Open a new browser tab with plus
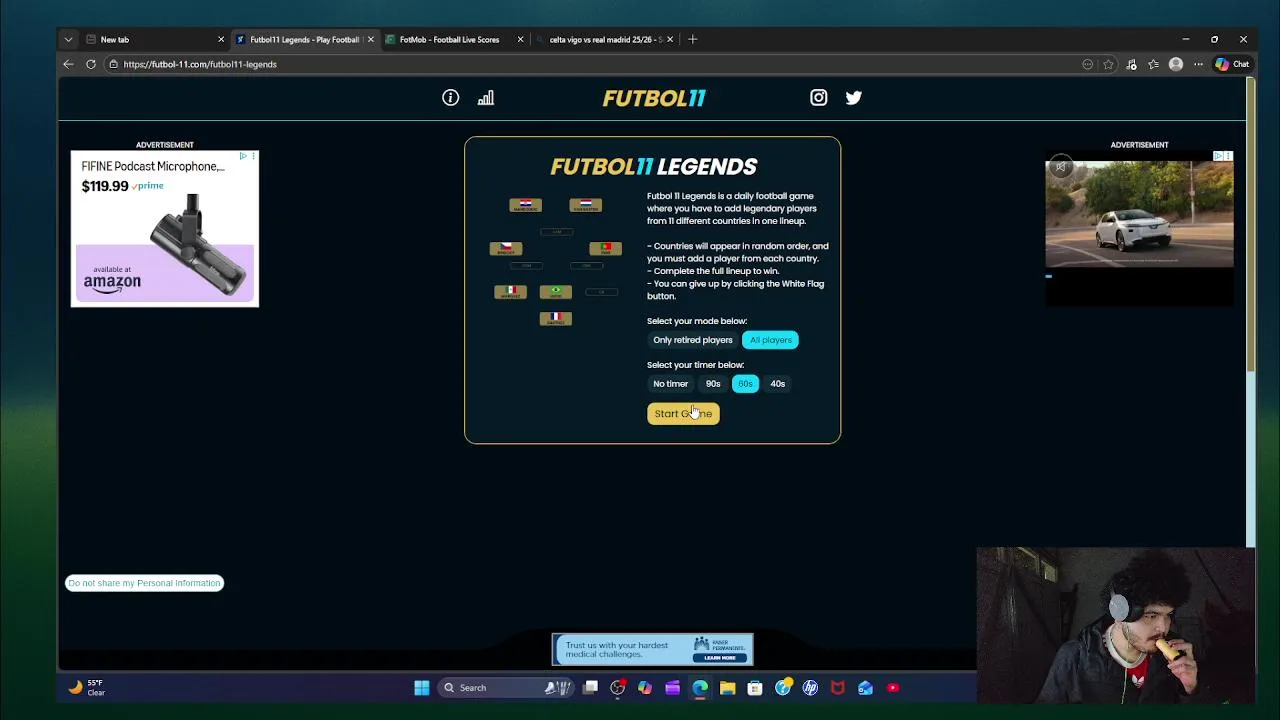 click(692, 39)
